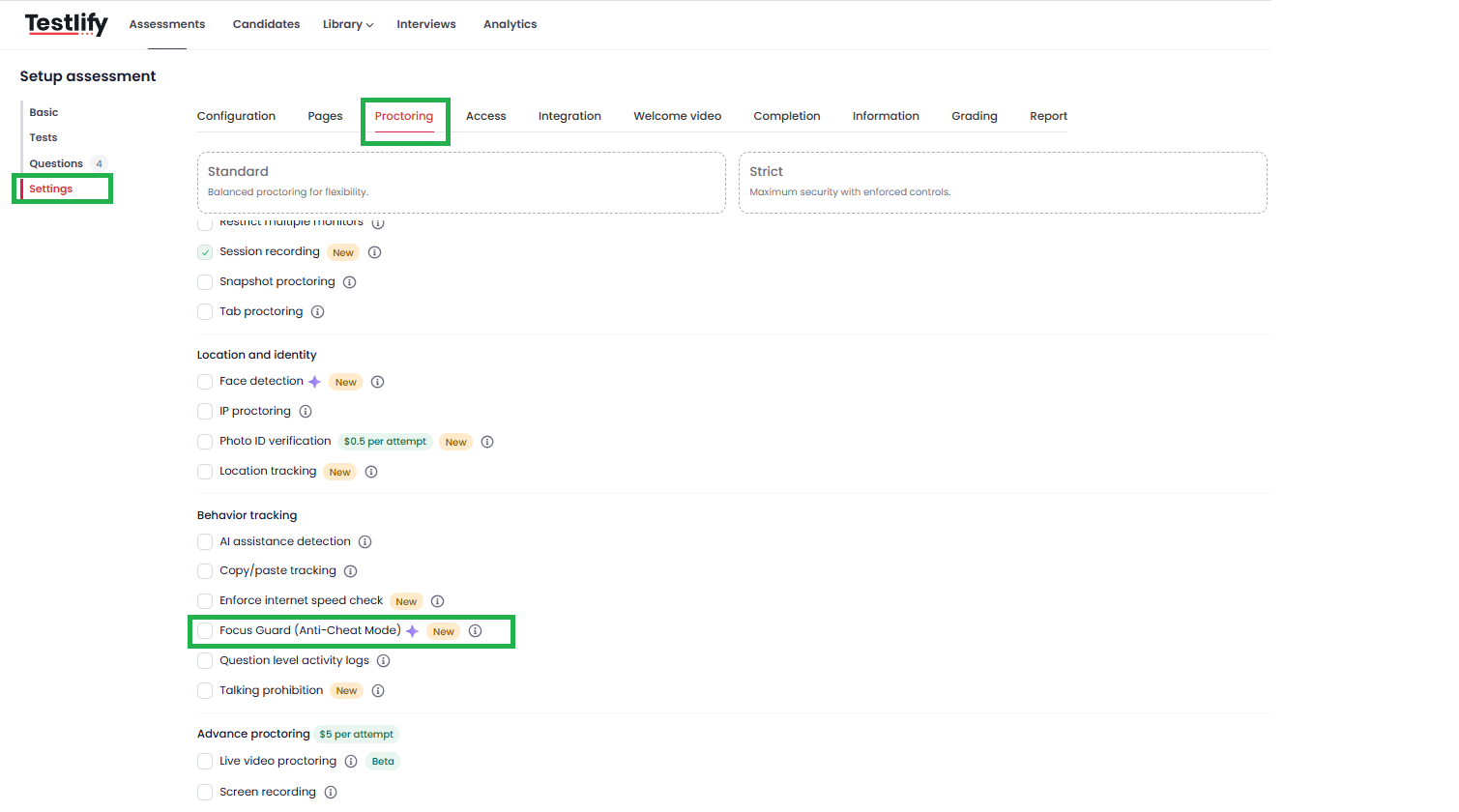Screen dimensions: 1459x812
Task: Open info for Enforce internet speed check
Action: pyautogui.click(x=437, y=601)
